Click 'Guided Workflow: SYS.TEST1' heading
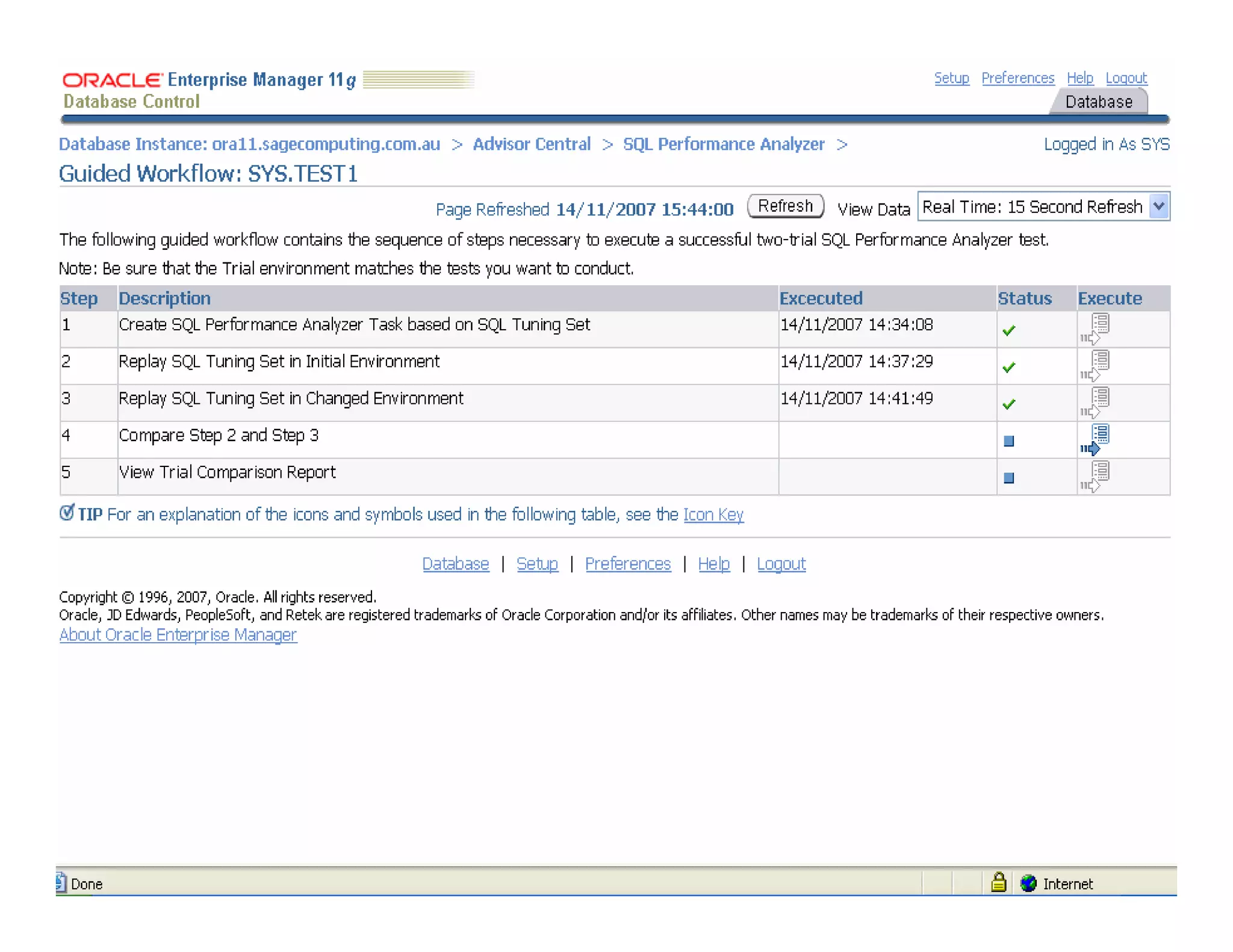Image resolution: width=1233 pixels, height=952 pixels. [208, 174]
